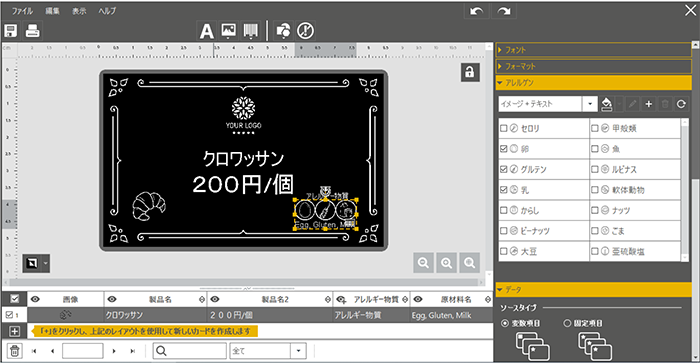Toggle row 1 checkbox in data table
700x363 pixels.
pyautogui.click(x=9, y=315)
